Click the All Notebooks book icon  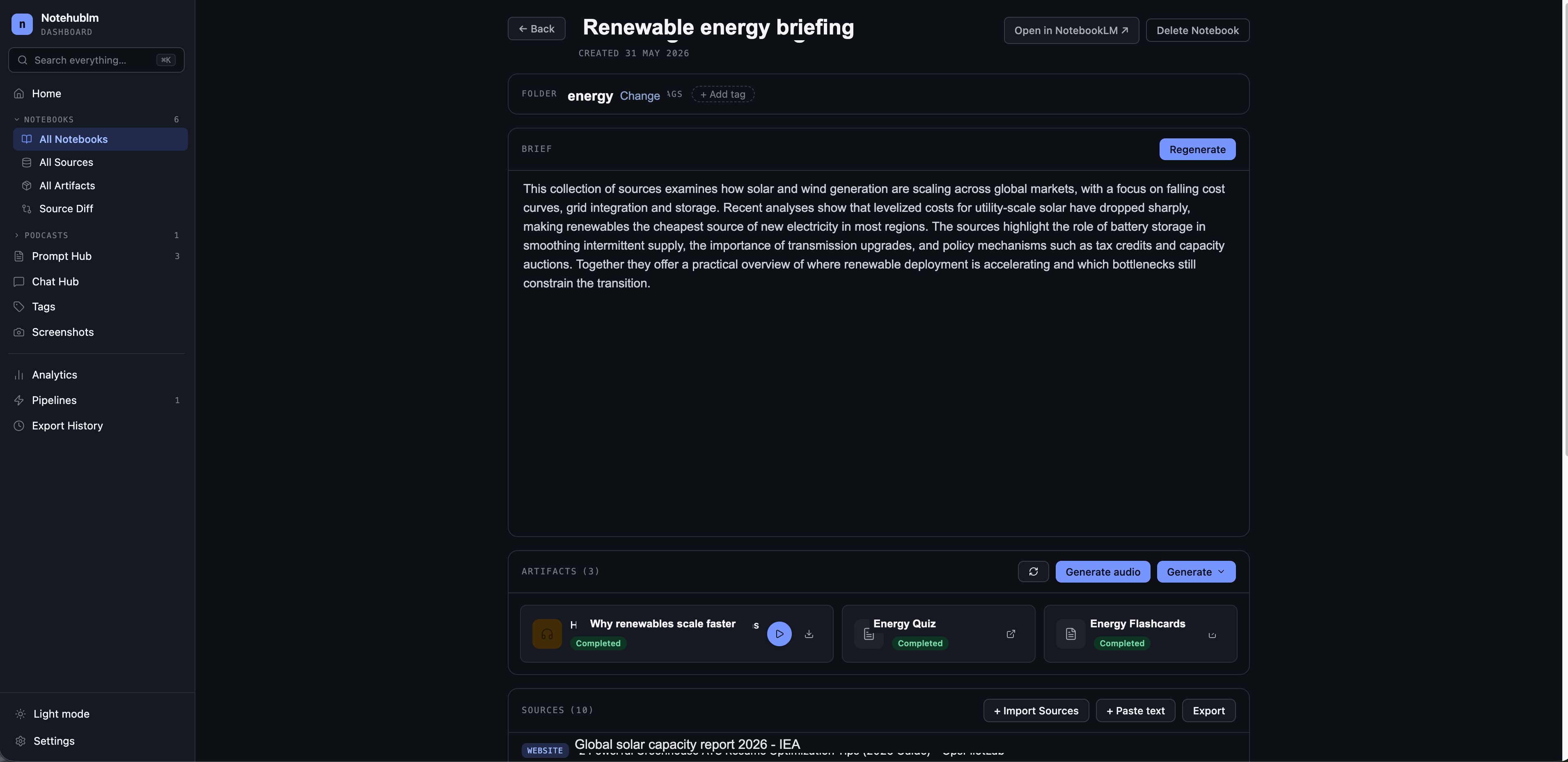(27, 139)
